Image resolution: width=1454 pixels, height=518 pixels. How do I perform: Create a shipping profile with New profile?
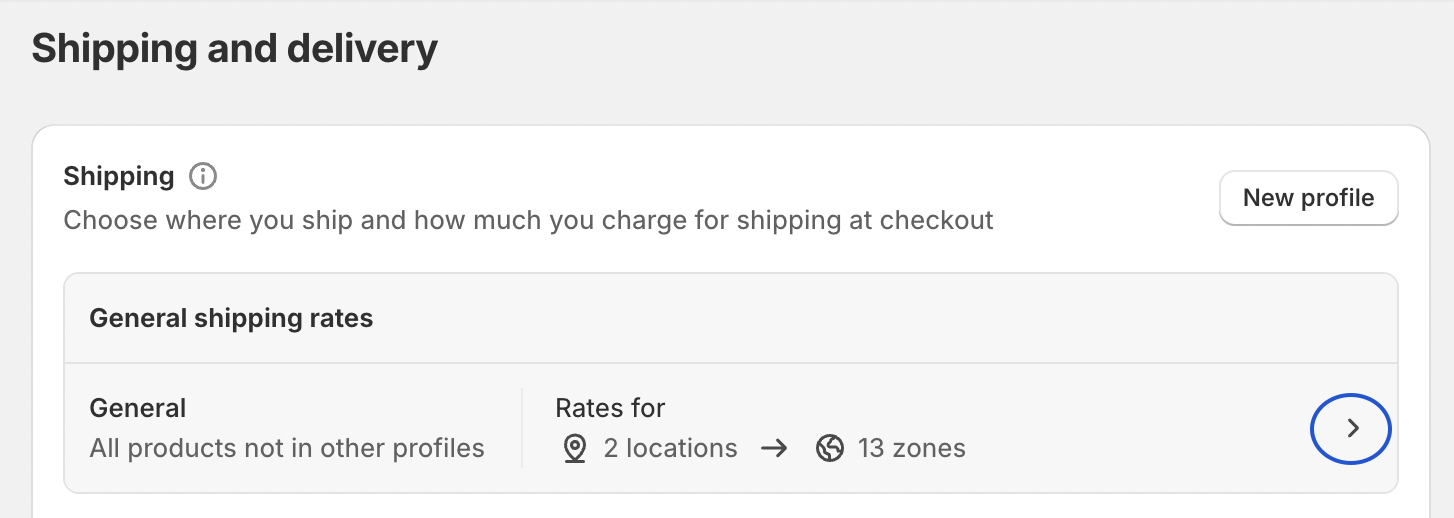(x=1308, y=198)
